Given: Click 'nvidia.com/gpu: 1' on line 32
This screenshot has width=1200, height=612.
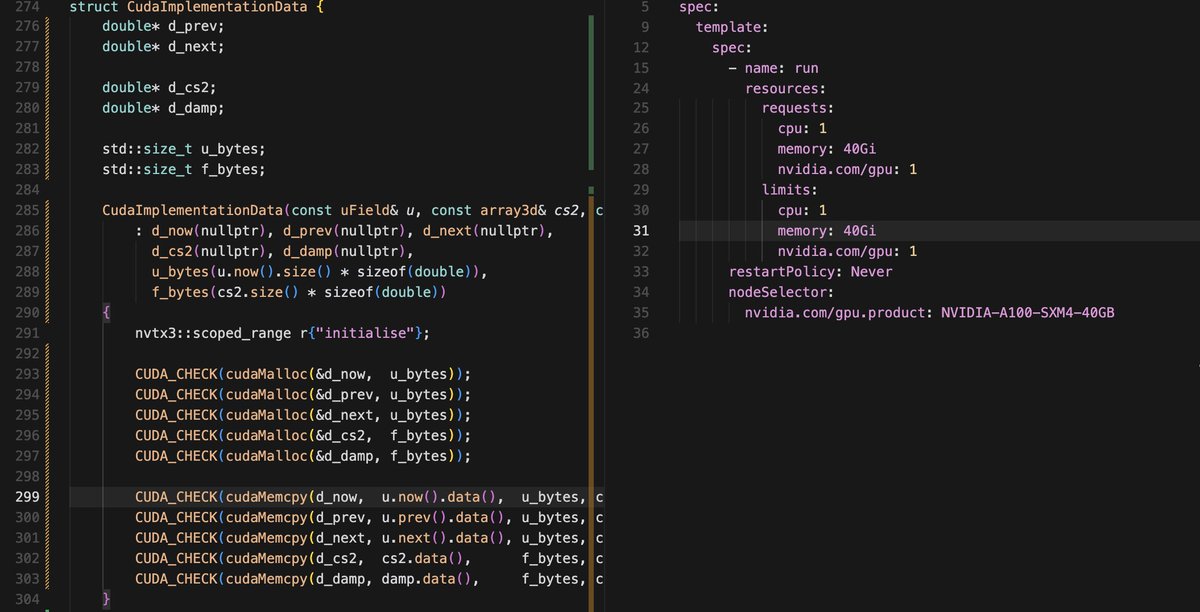Looking at the screenshot, I should click(x=848, y=252).
